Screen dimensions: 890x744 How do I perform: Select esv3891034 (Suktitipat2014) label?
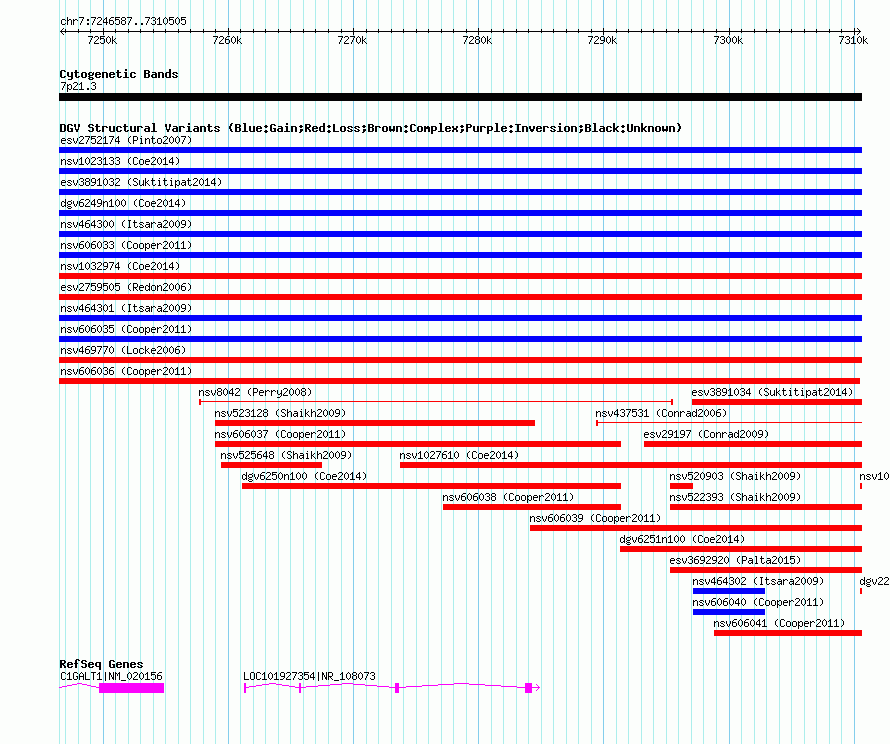point(772,392)
